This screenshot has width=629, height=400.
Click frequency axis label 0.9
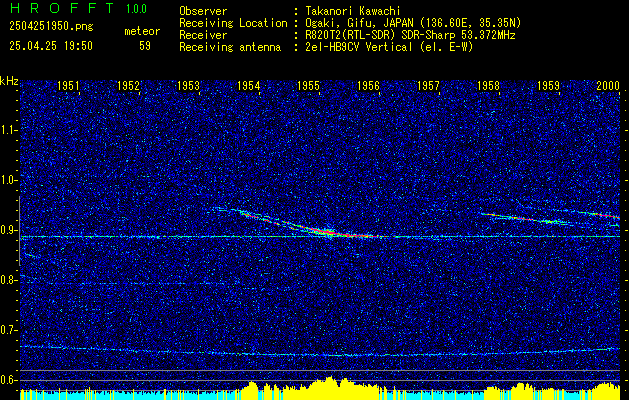pyautogui.click(x=9, y=230)
